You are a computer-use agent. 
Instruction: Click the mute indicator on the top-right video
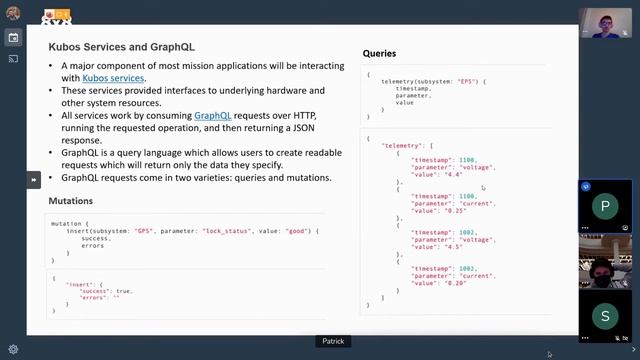pos(624,33)
